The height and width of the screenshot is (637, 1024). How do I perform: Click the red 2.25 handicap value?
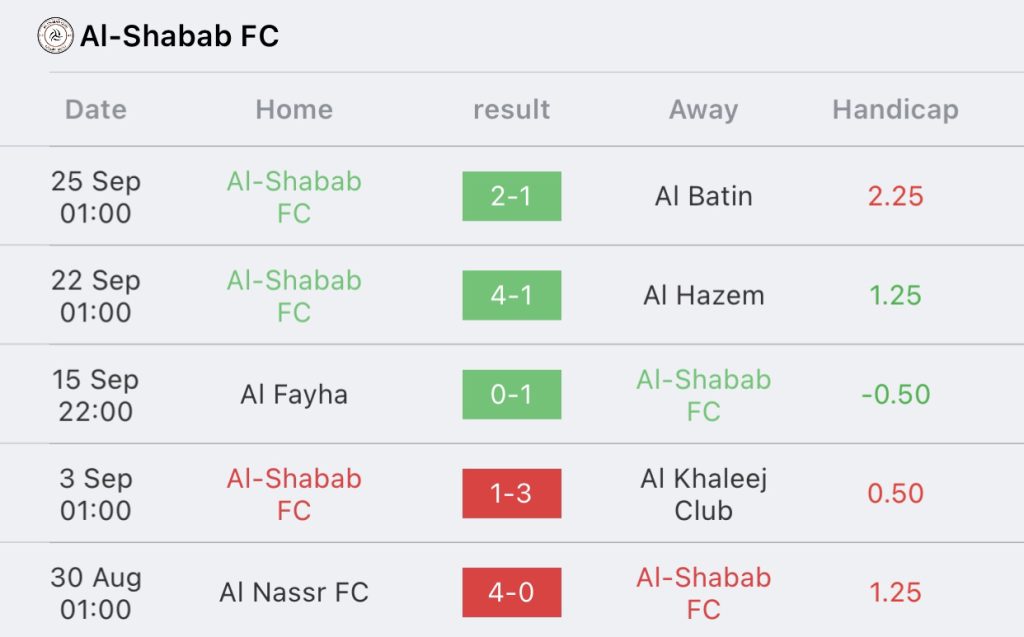tap(895, 196)
